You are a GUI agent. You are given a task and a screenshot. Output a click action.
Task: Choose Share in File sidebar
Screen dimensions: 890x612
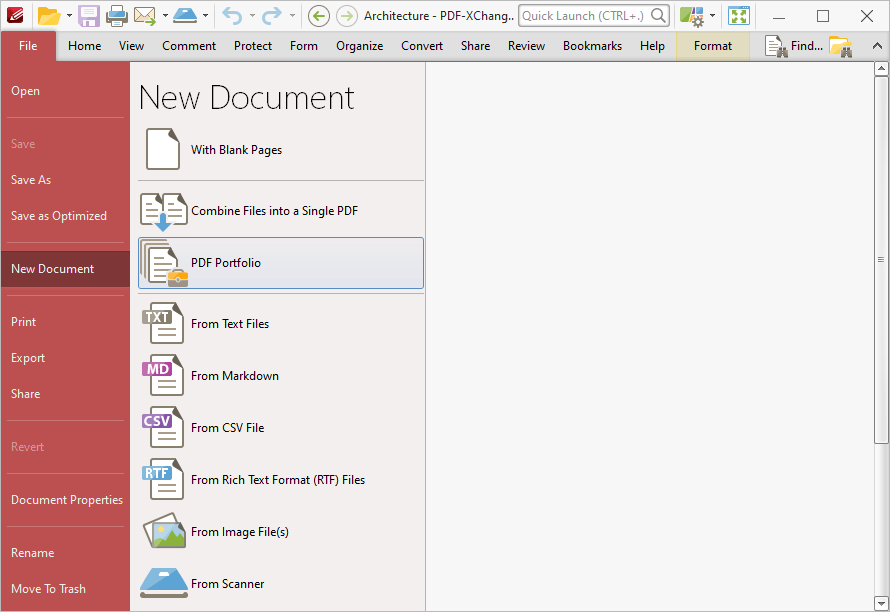(66, 394)
